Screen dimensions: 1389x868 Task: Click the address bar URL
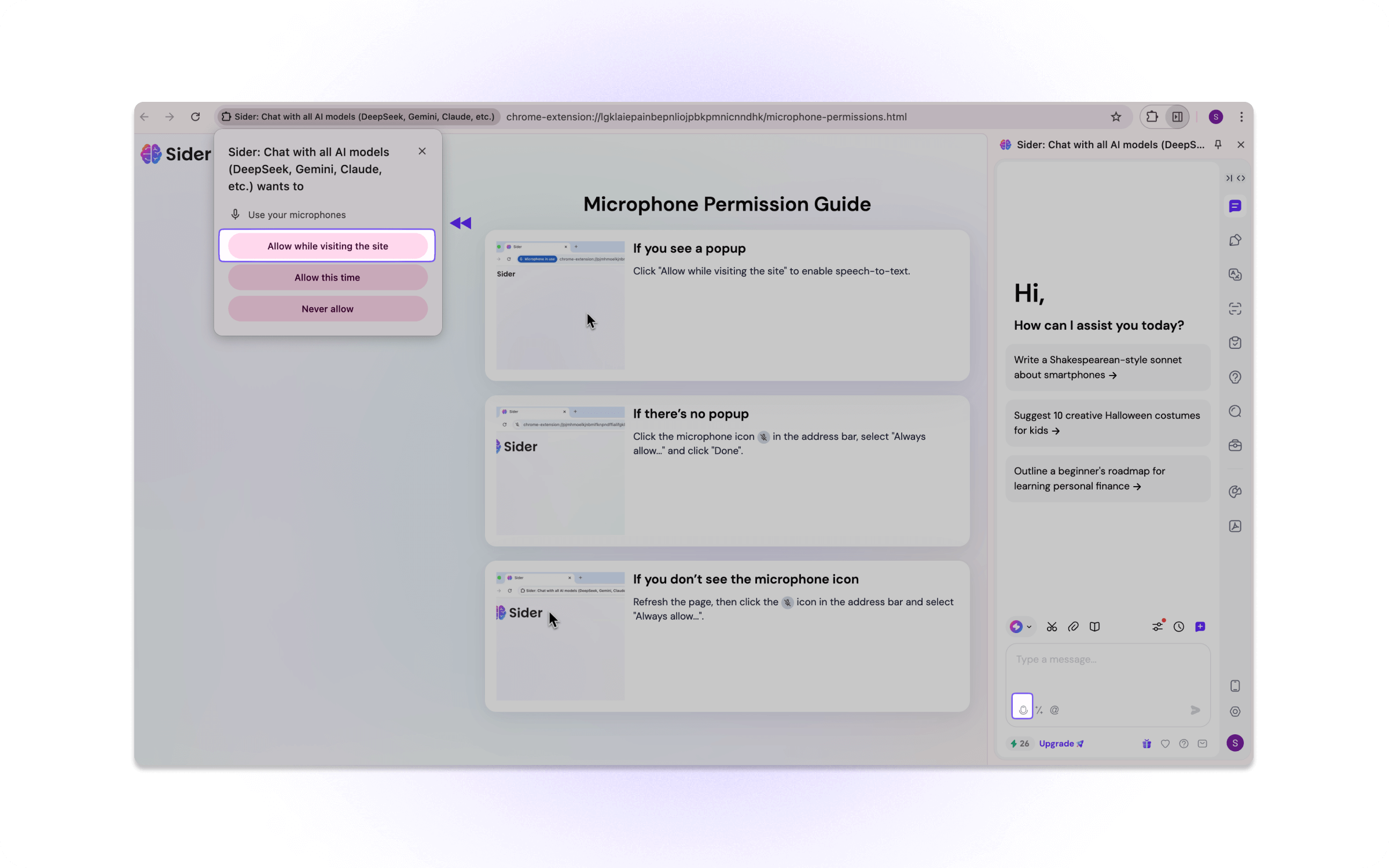706,117
